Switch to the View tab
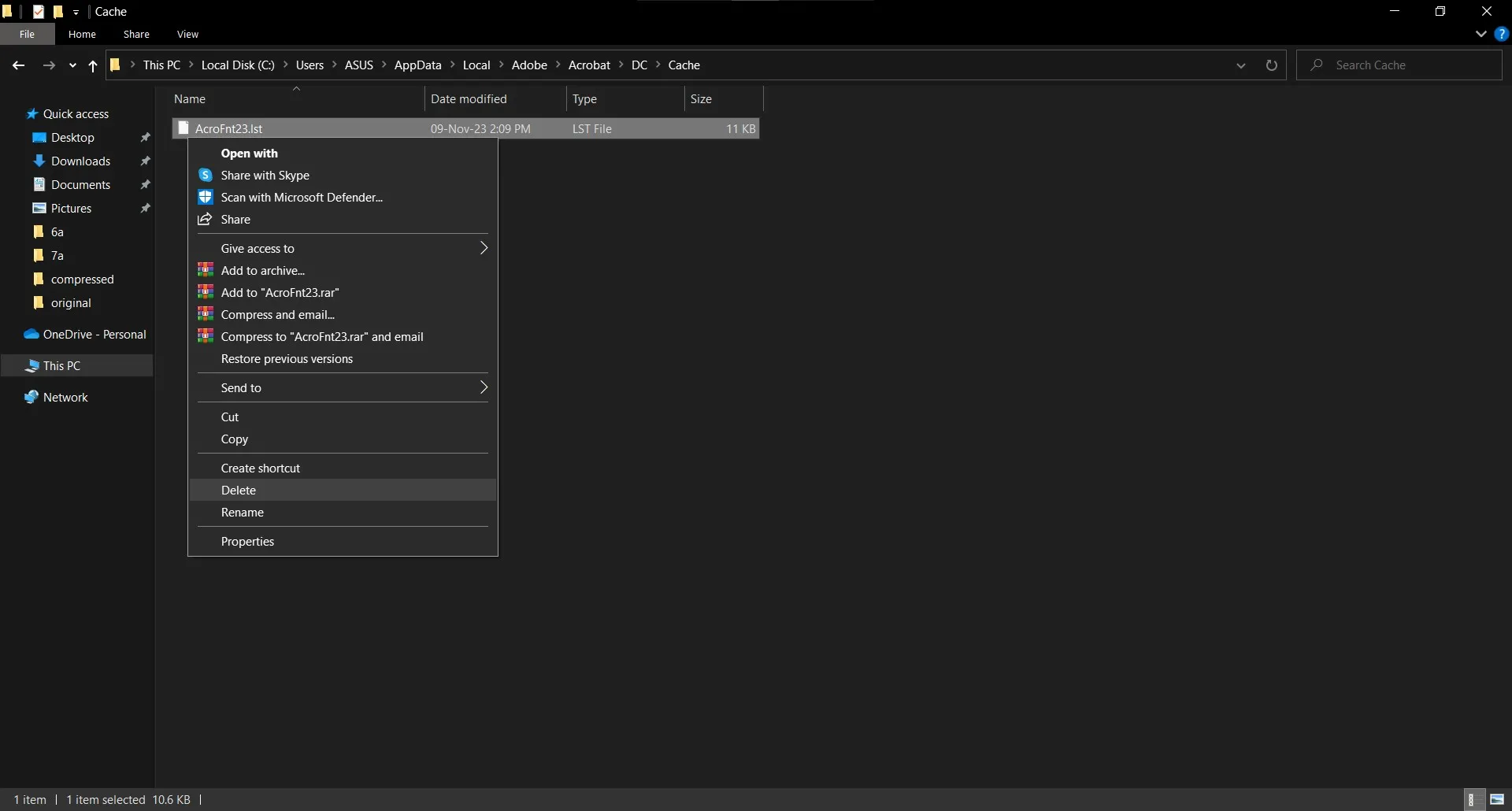This screenshot has height=811, width=1512. pyautogui.click(x=187, y=34)
